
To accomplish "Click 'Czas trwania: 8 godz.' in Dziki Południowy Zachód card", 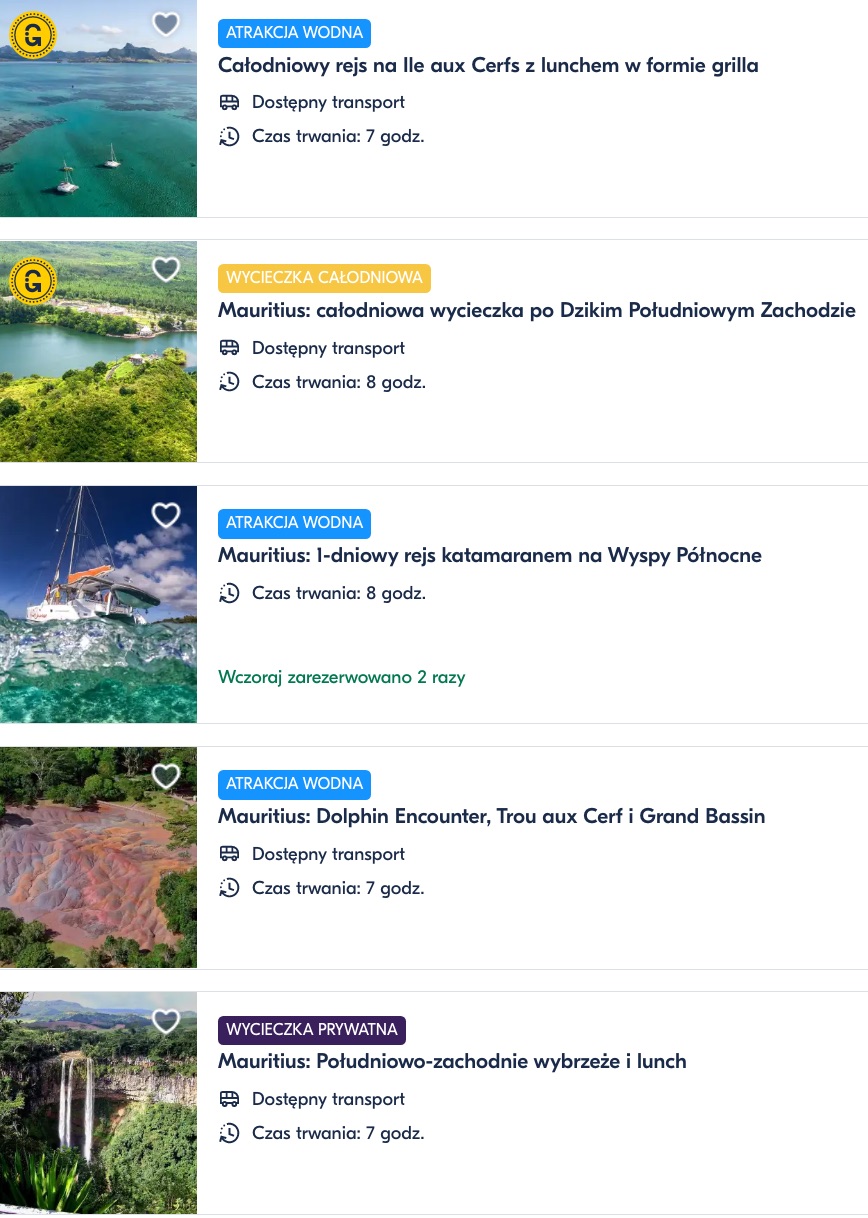I will click(x=339, y=382).
